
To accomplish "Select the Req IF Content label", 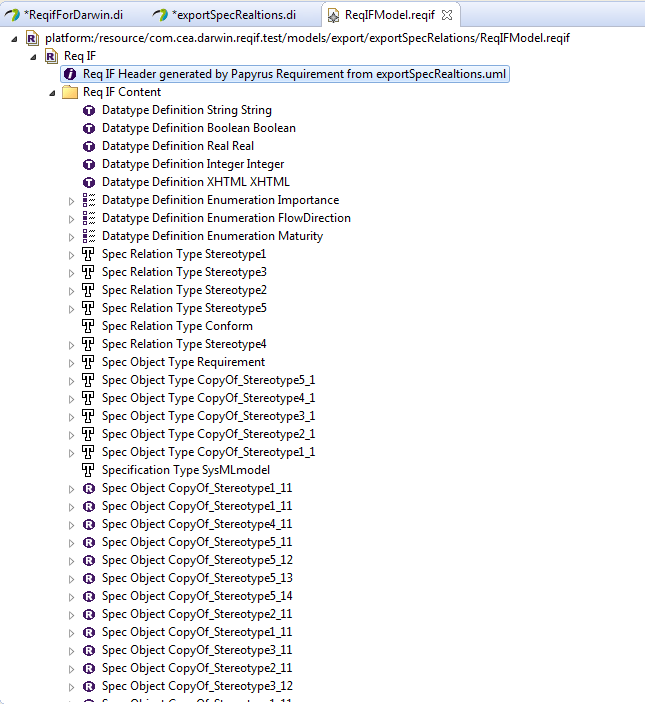I will click(x=122, y=92).
